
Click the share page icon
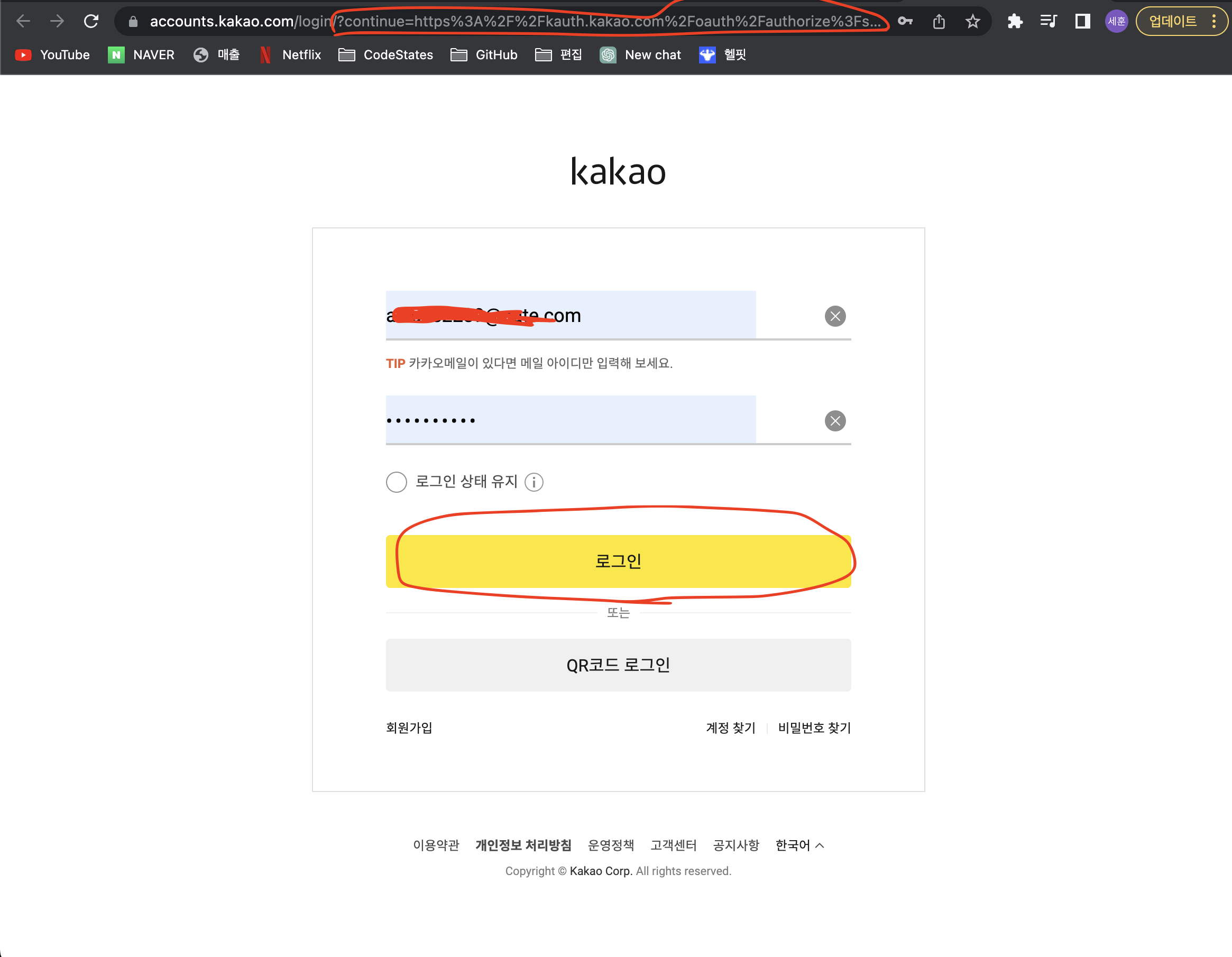[939, 22]
